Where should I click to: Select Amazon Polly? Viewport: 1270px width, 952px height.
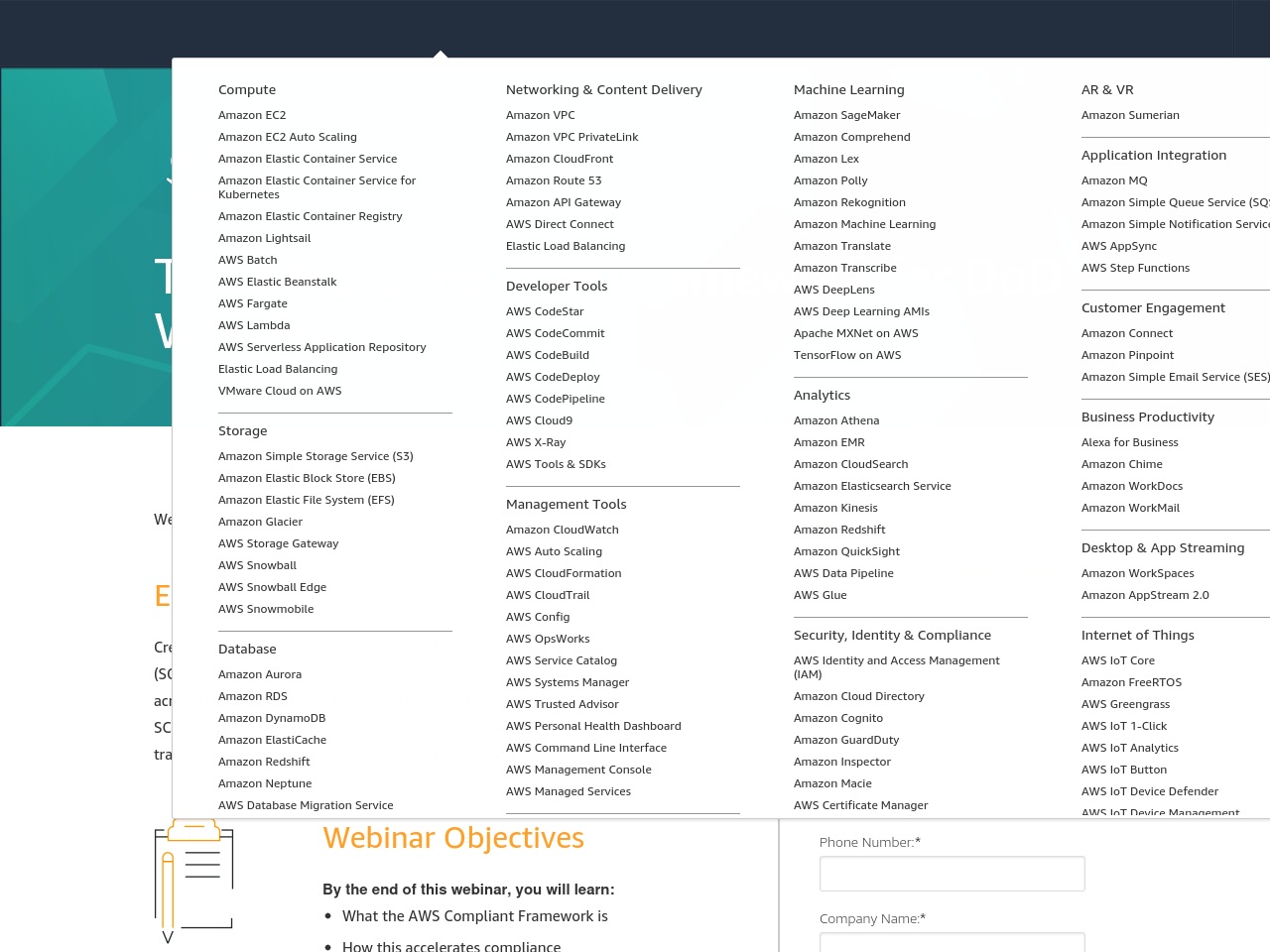coord(830,180)
